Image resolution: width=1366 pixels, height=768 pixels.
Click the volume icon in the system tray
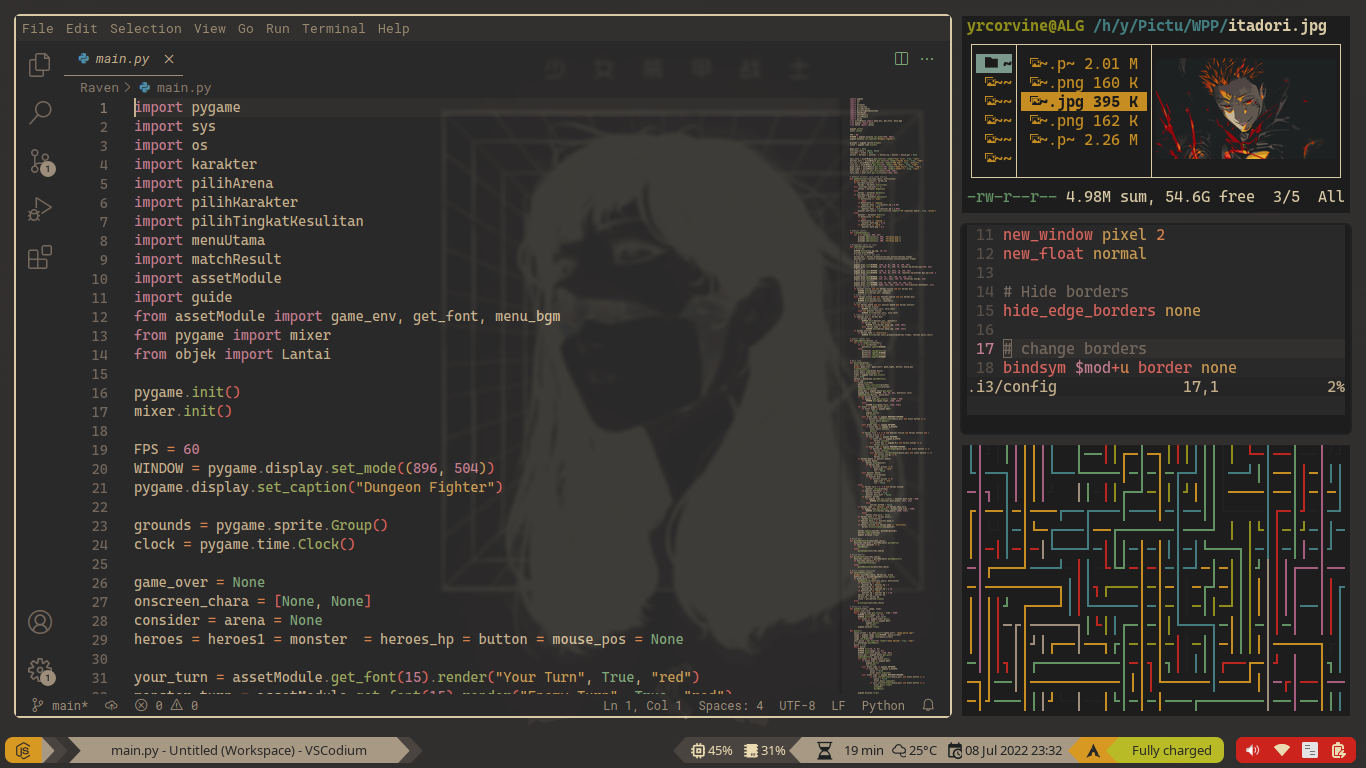(x=1255, y=750)
